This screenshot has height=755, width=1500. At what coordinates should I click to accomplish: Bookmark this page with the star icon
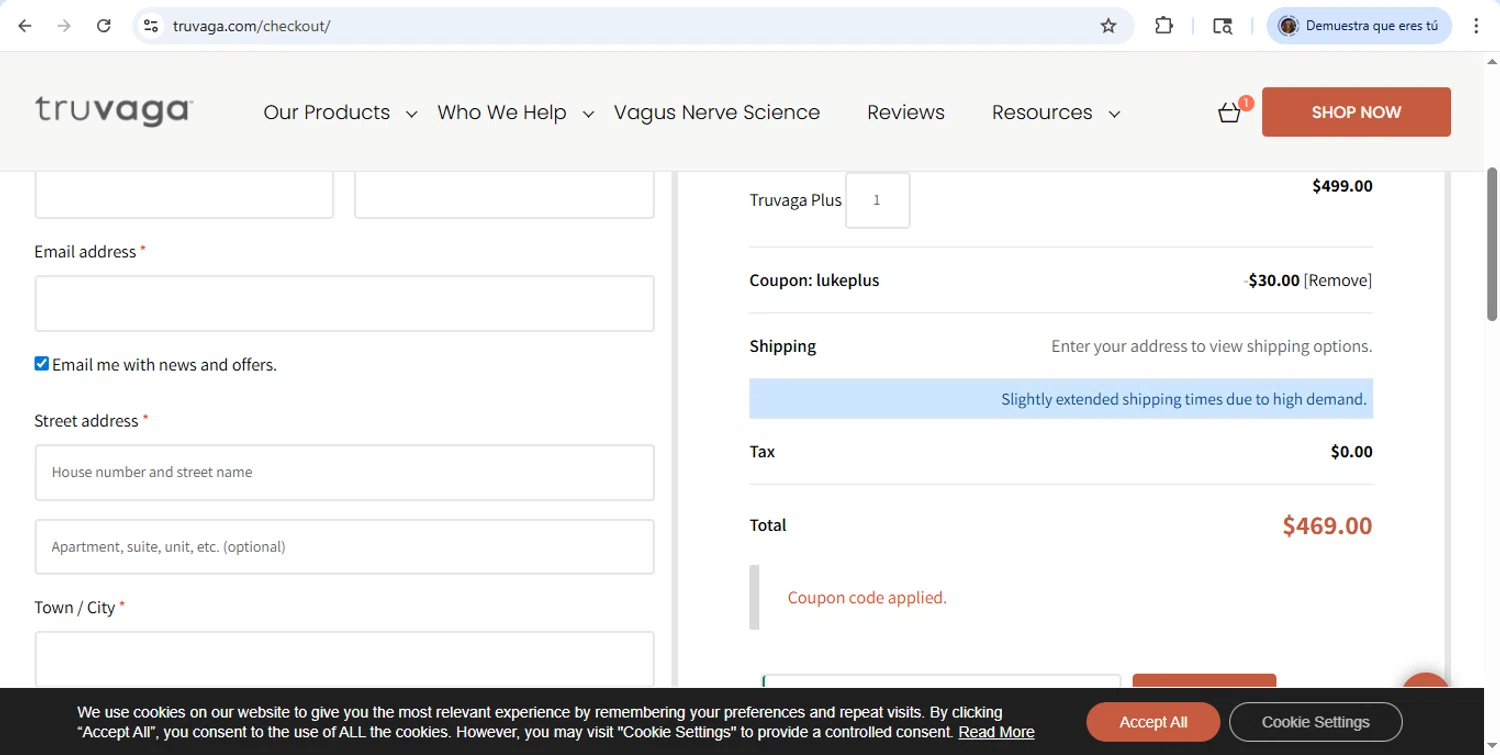(x=1108, y=26)
